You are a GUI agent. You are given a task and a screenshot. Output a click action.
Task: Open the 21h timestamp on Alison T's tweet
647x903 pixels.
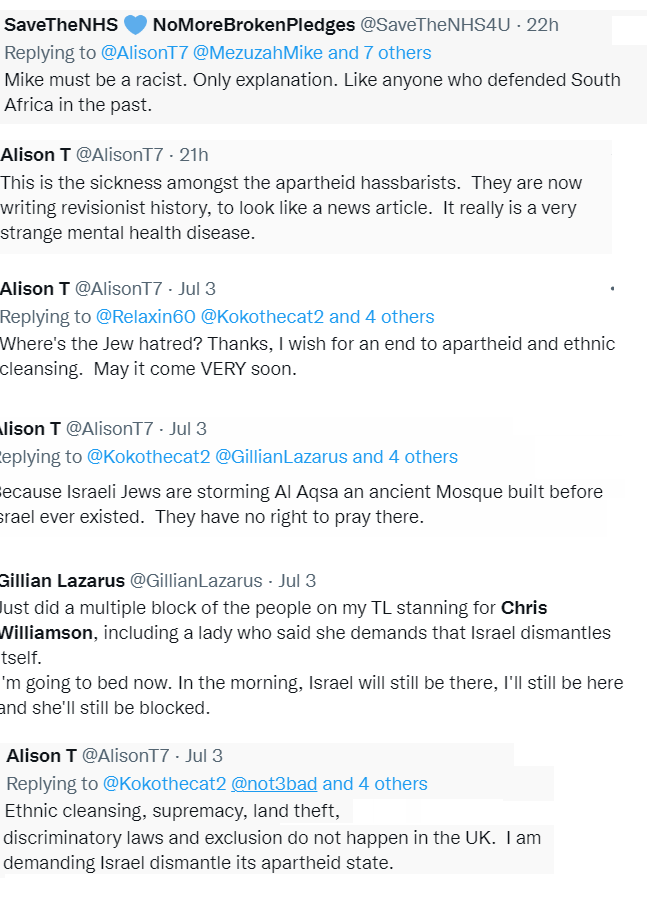(x=194, y=154)
